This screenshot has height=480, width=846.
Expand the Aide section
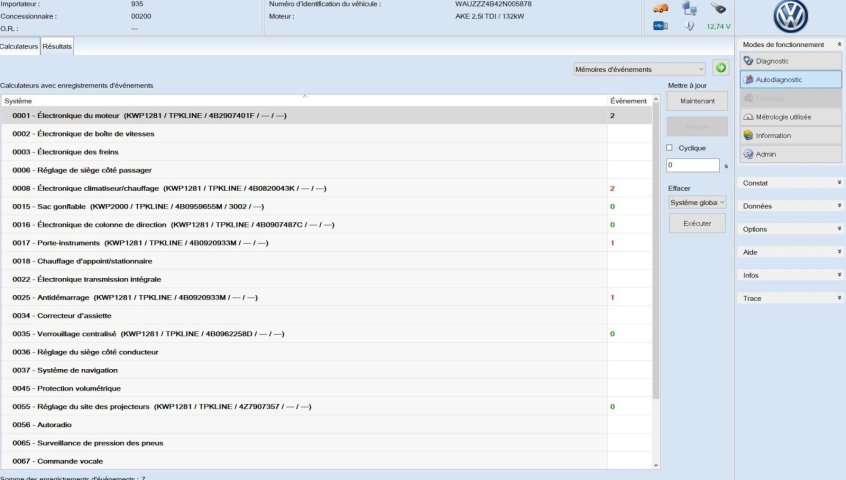[790, 252]
